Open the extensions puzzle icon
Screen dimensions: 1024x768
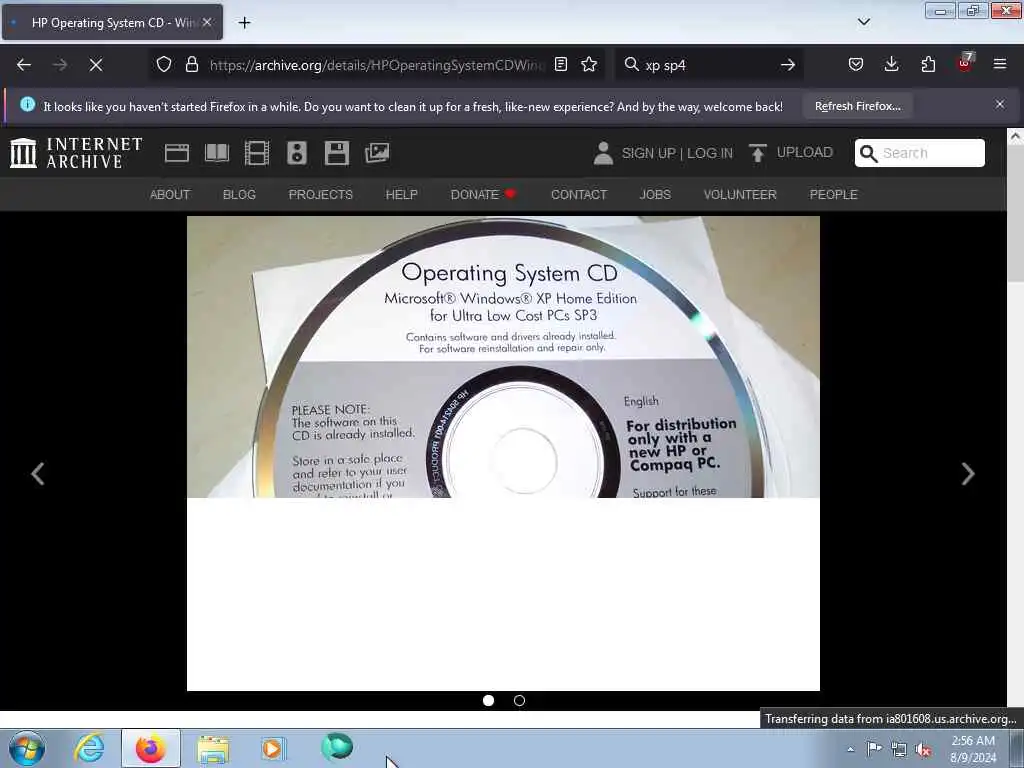click(928, 64)
